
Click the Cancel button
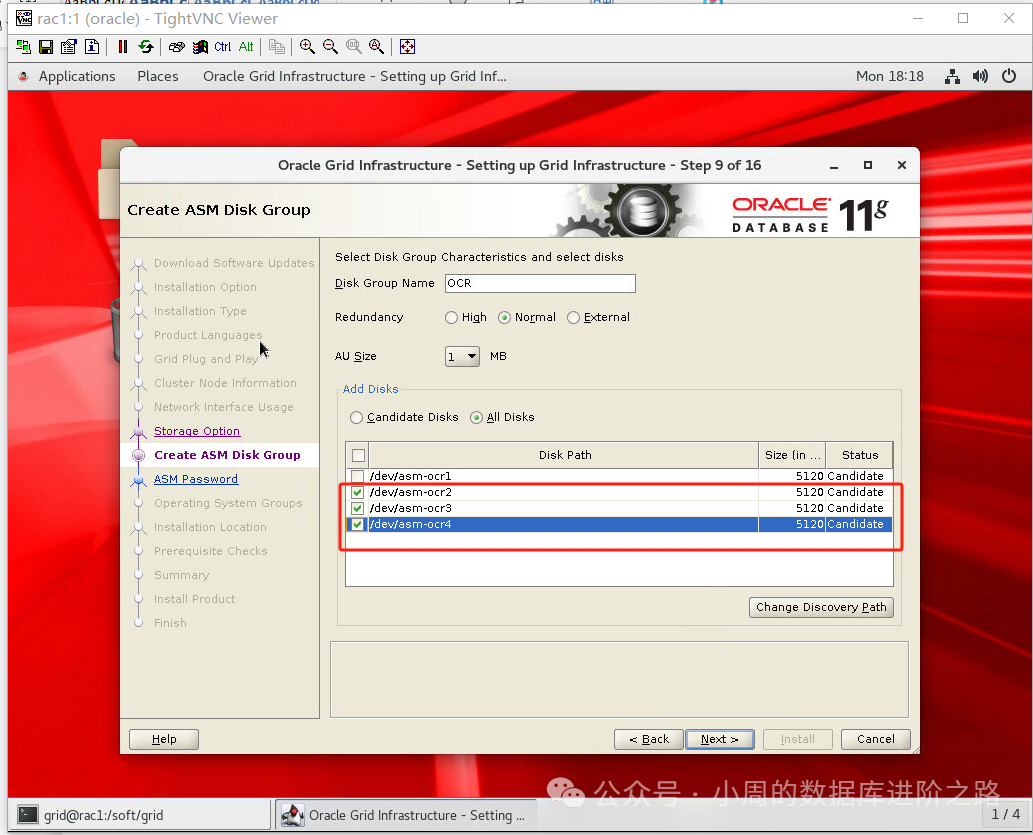click(876, 739)
